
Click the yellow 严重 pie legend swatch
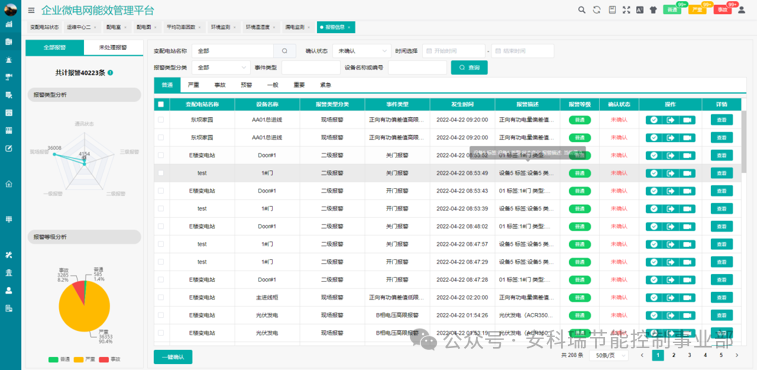point(78,359)
